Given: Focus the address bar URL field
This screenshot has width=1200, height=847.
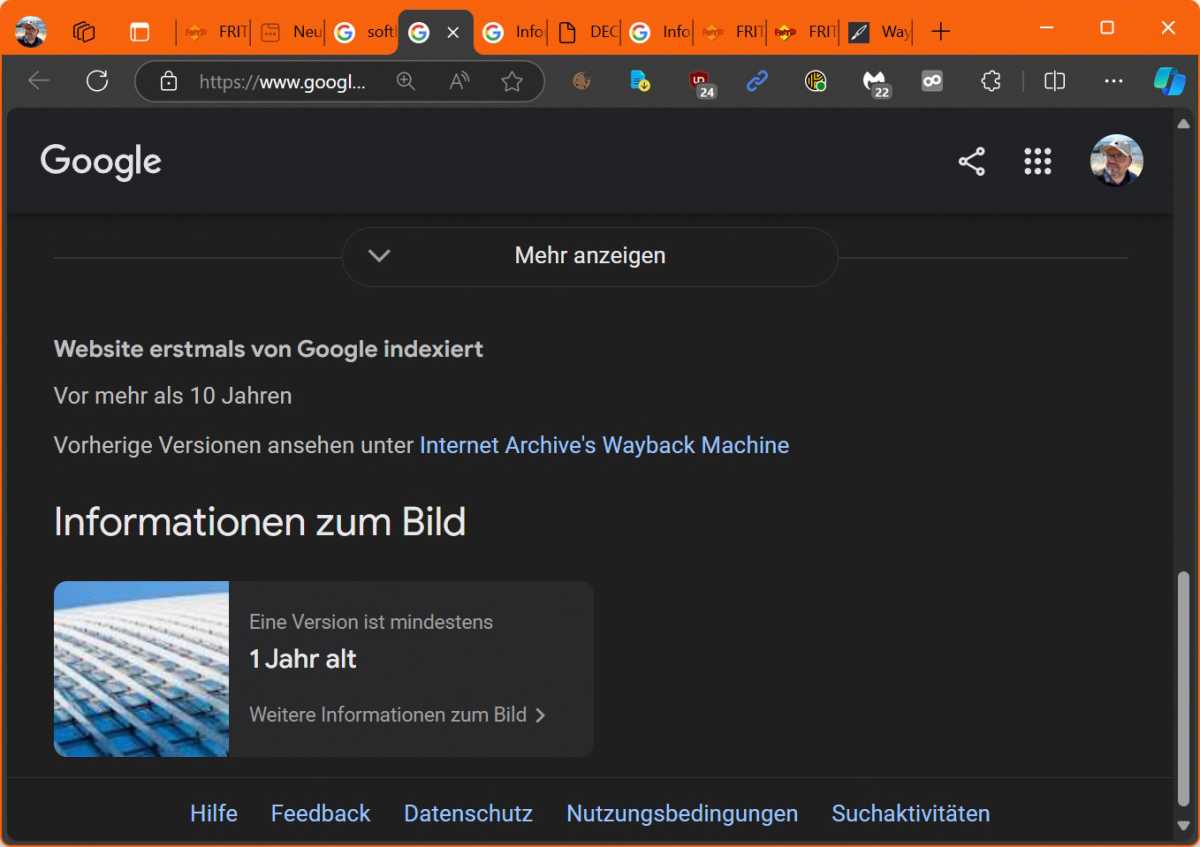Looking at the screenshot, I should [x=282, y=82].
